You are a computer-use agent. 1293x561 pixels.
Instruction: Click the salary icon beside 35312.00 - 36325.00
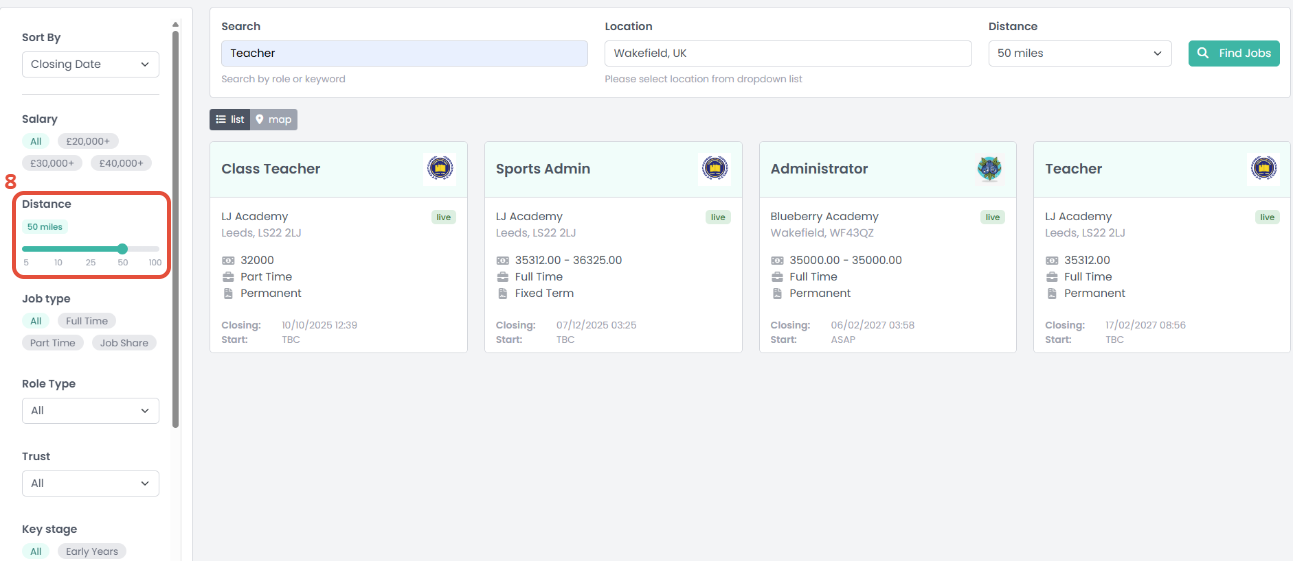pyautogui.click(x=503, y=260)
